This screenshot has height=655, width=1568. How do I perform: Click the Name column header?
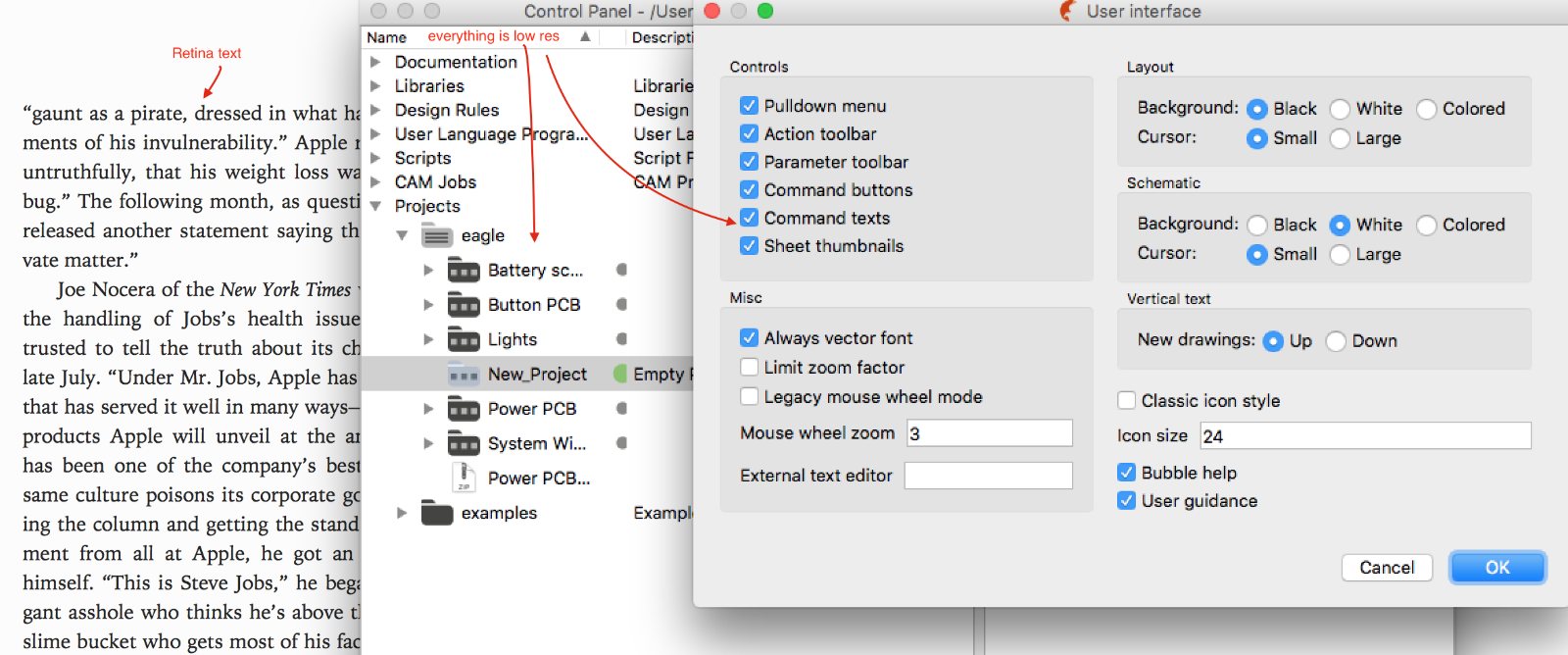479,37
